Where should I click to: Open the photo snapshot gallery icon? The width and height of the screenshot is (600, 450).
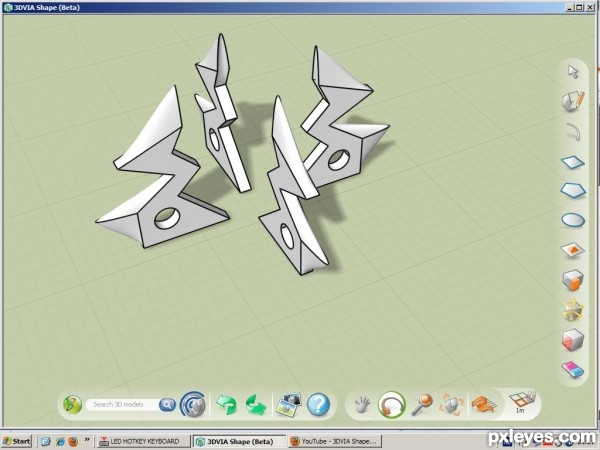tap(289, 404)
